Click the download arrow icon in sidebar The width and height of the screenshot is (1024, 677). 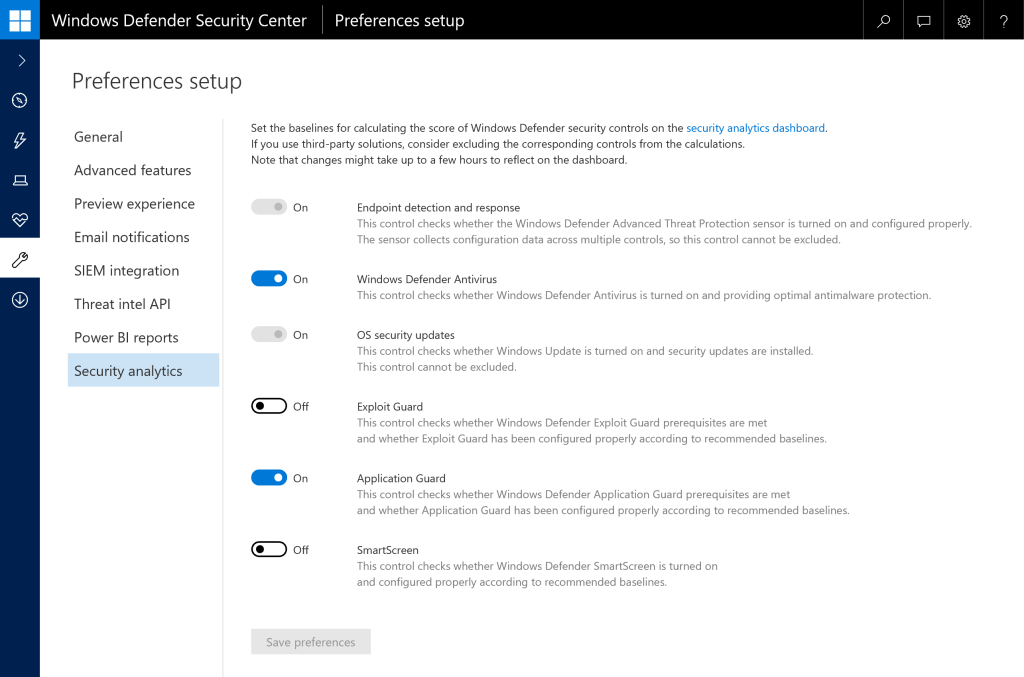click(x=20, y=300)
